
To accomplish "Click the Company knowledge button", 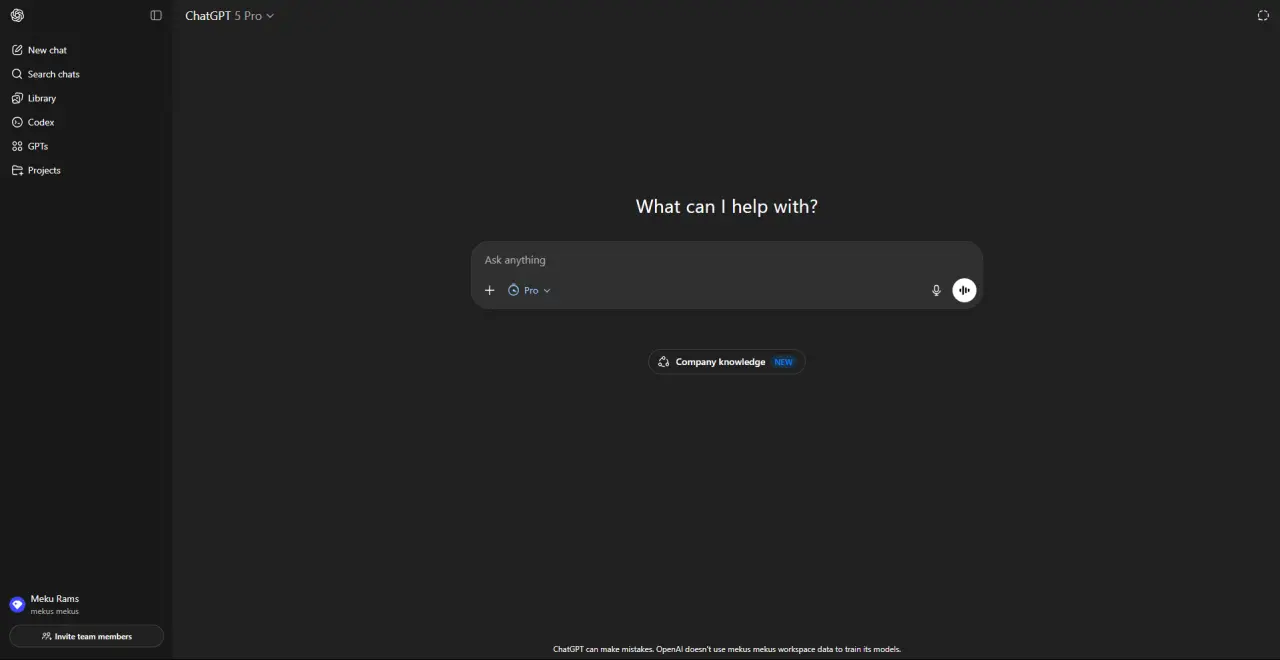I will coord(727,362).
